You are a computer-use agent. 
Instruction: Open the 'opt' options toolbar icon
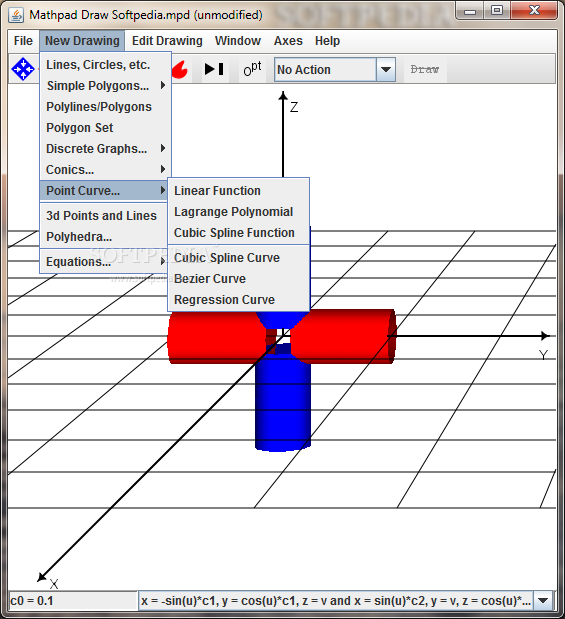pyautogui.click(x=252, y=69)
